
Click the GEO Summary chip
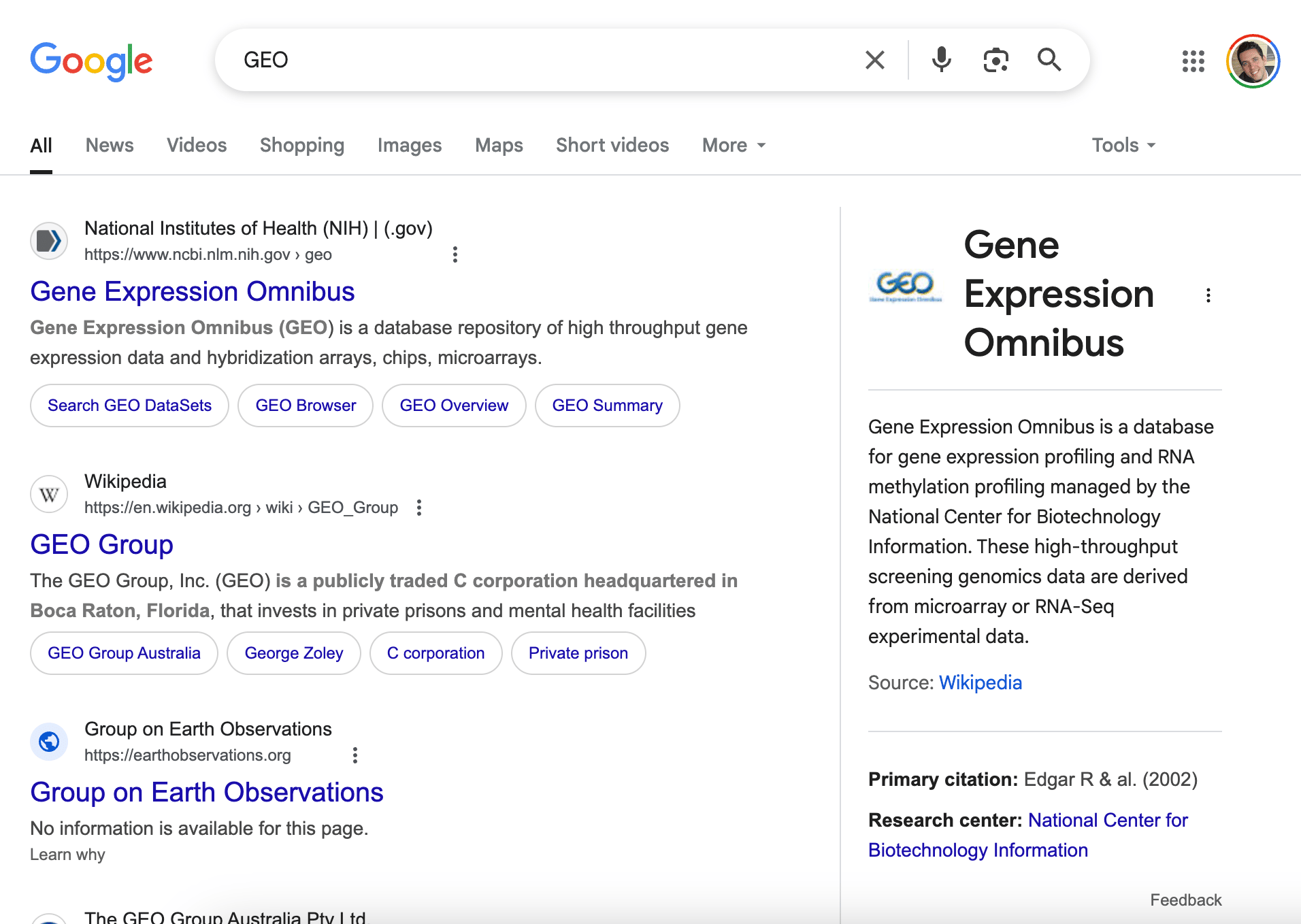click(607, 406)
